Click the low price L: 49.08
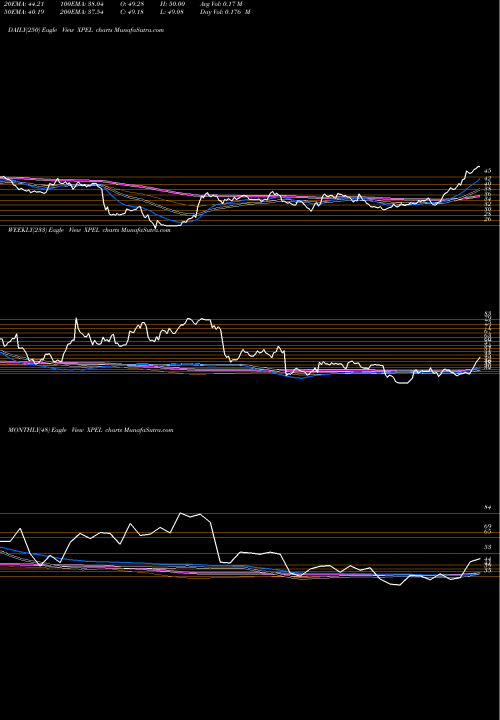Screen dimensions: 500x720 pyautogui.click(x=170, y=12)
